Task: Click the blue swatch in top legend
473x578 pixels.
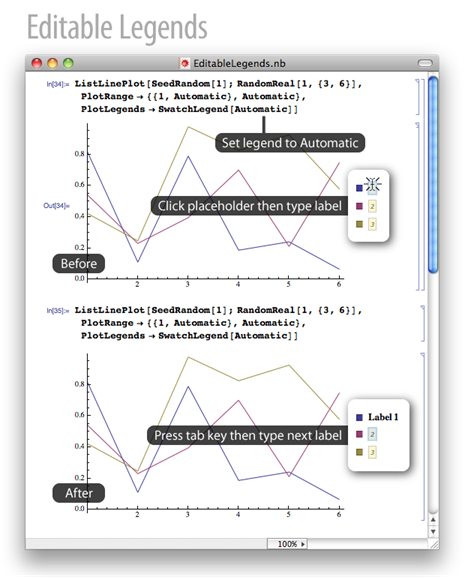Action: (359, 188)
